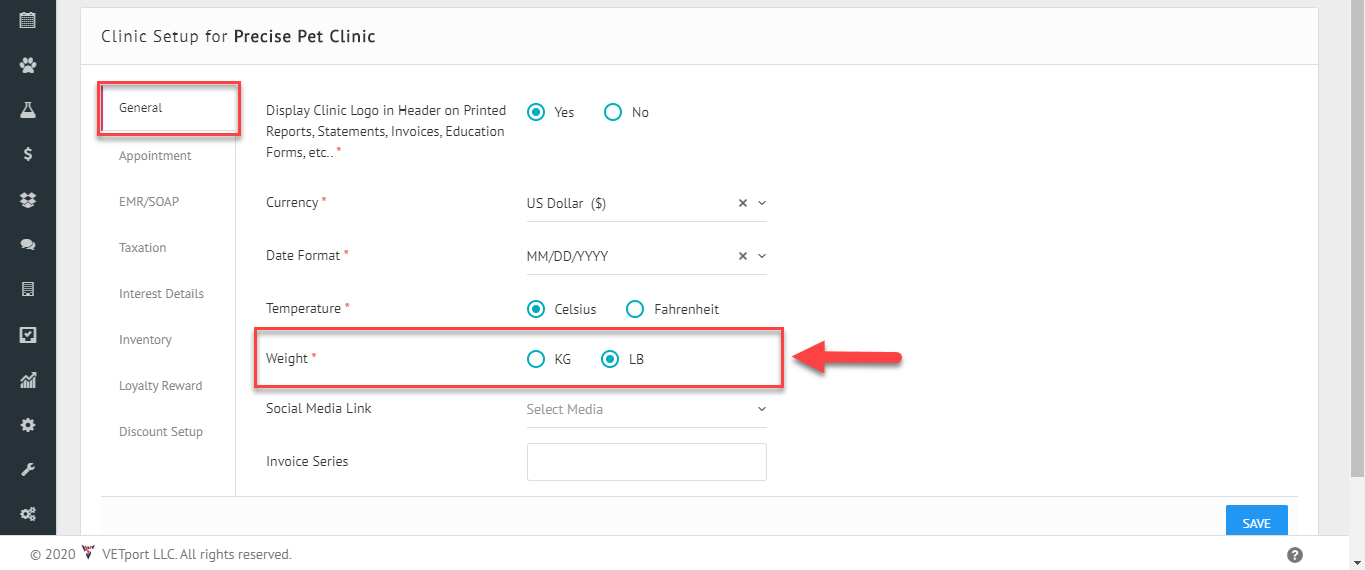
Task: Open the bar chart reports icon
Action: pos(28,380)
